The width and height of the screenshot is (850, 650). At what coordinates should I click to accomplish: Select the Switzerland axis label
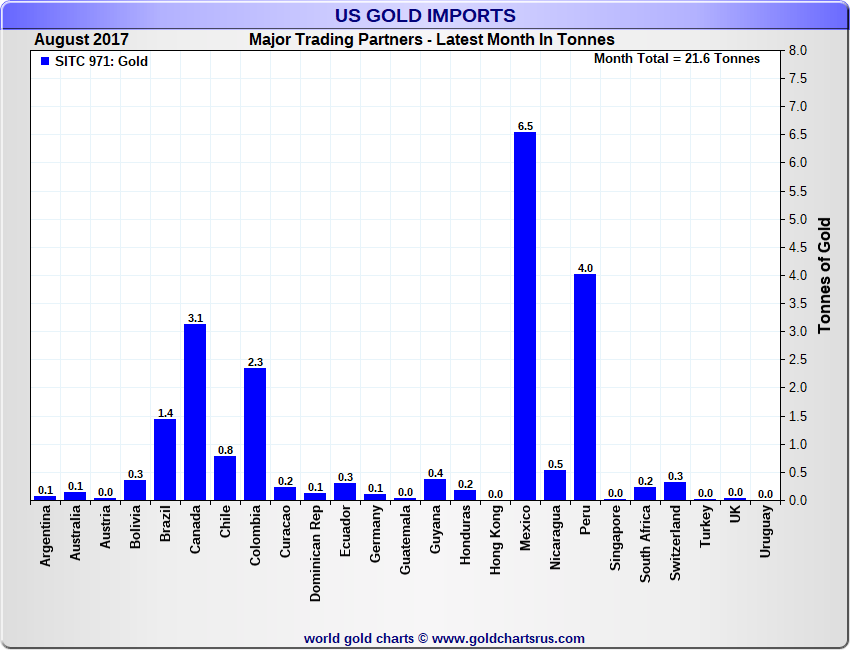(675, 537)
